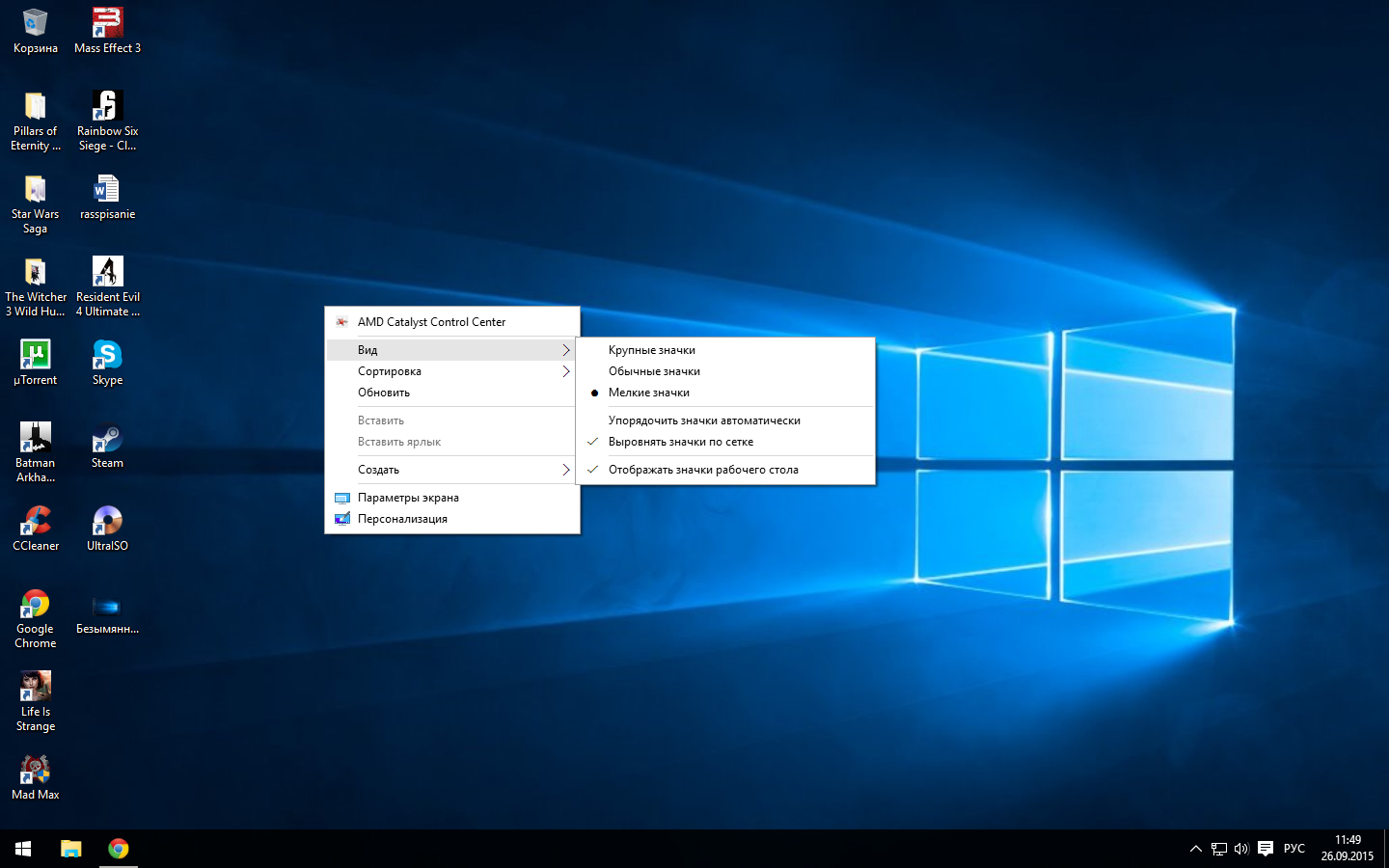Select Крупные значки icon size

point(725,350)
